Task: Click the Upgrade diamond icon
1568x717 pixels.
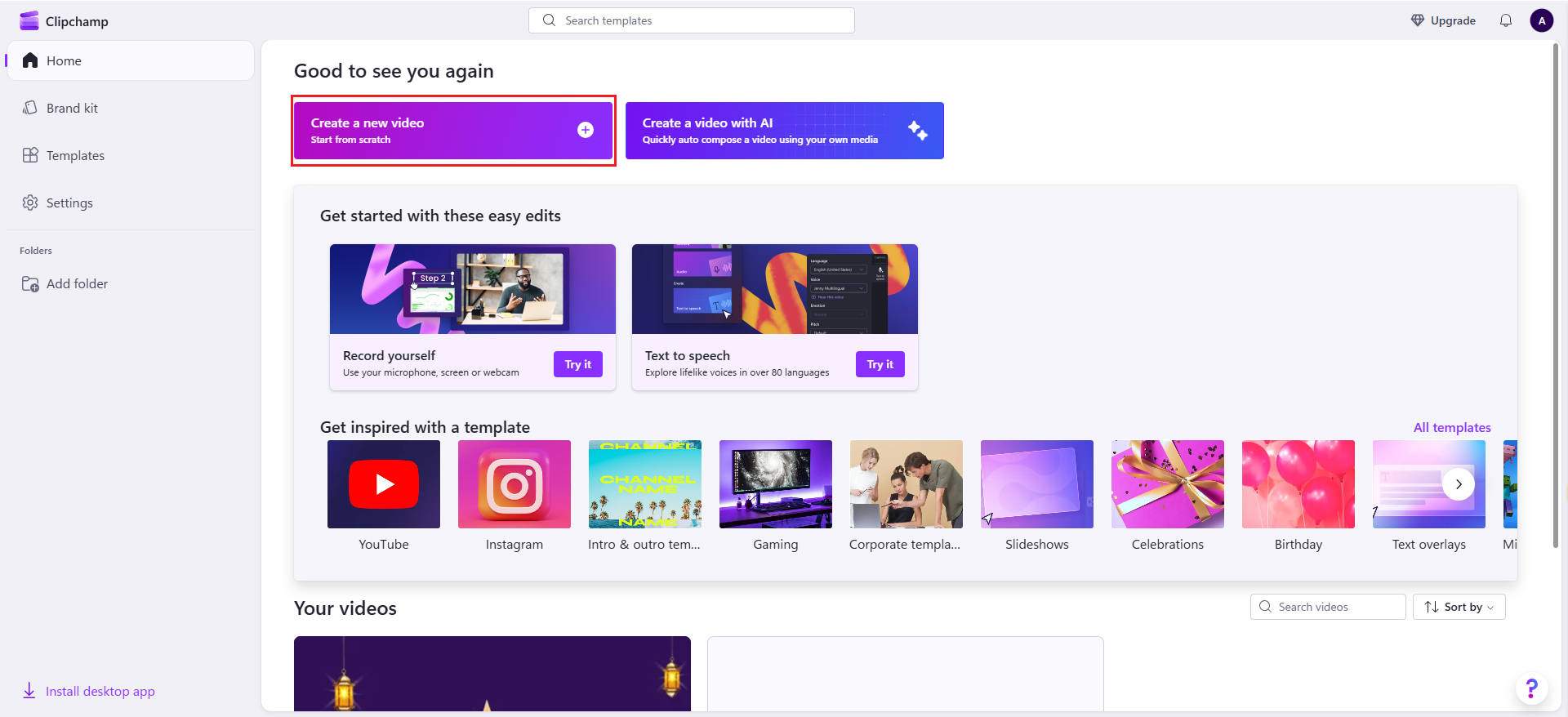Action: pos(1418,20)
